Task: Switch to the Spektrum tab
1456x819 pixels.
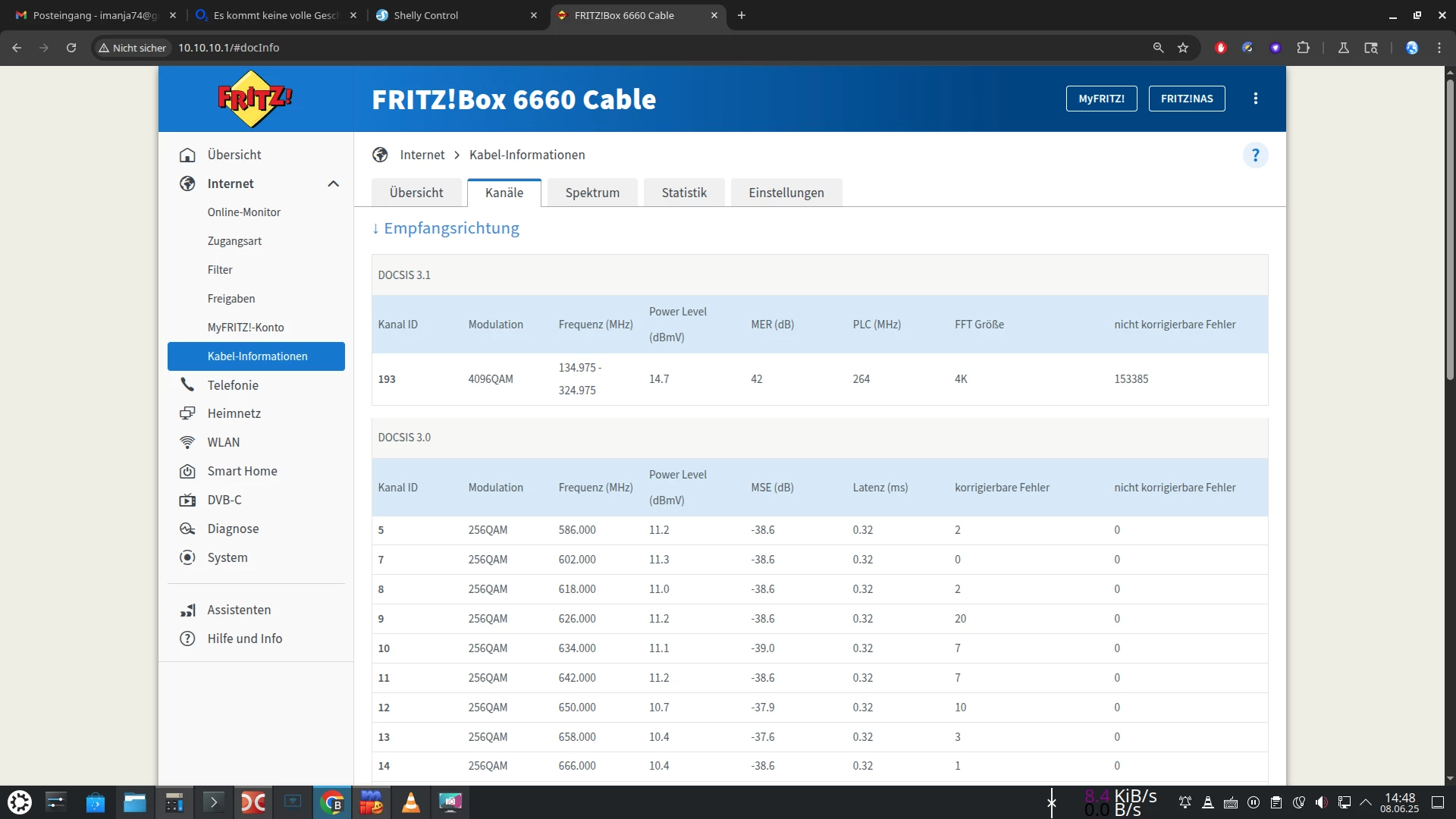Action: 591,193
